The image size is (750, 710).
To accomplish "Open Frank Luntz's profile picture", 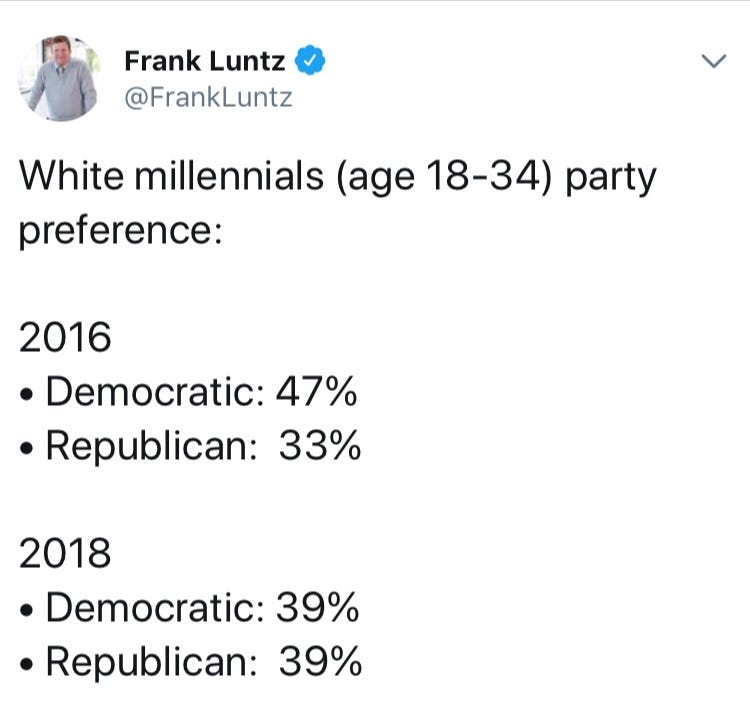I will click(x=60, y=78).
